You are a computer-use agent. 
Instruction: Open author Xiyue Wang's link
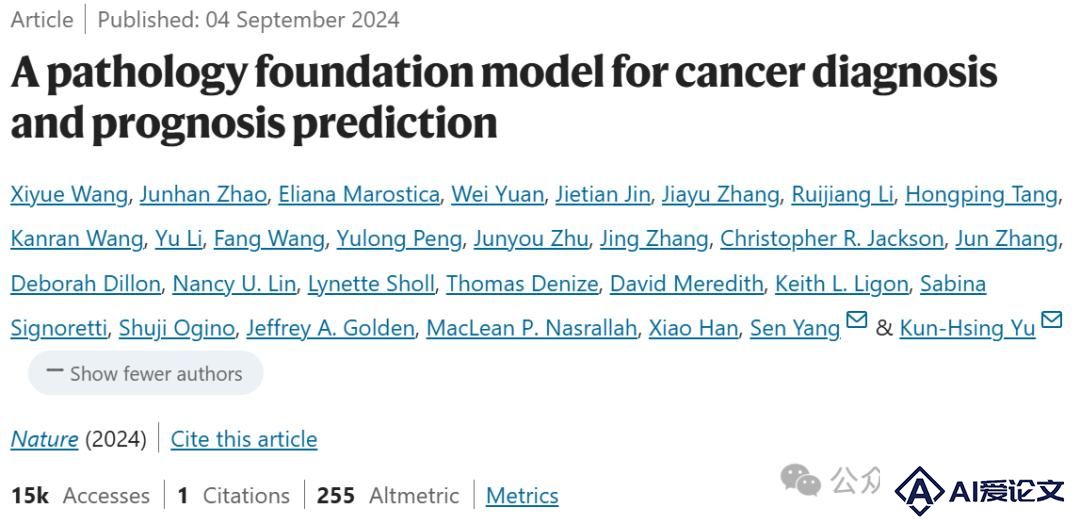pyautogui.click(x=69, y=196)
